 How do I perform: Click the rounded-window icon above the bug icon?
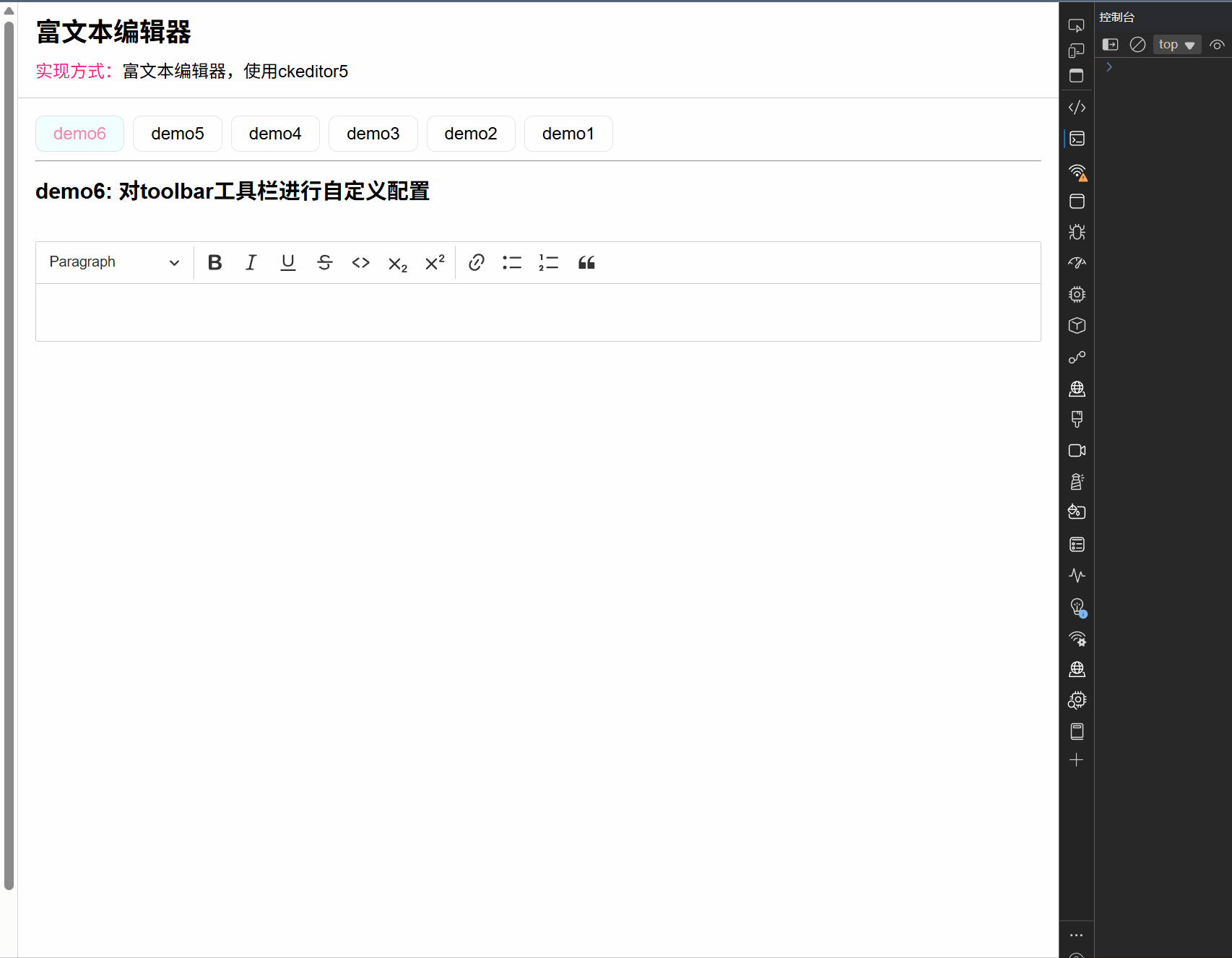click(x=1077, y=202)
